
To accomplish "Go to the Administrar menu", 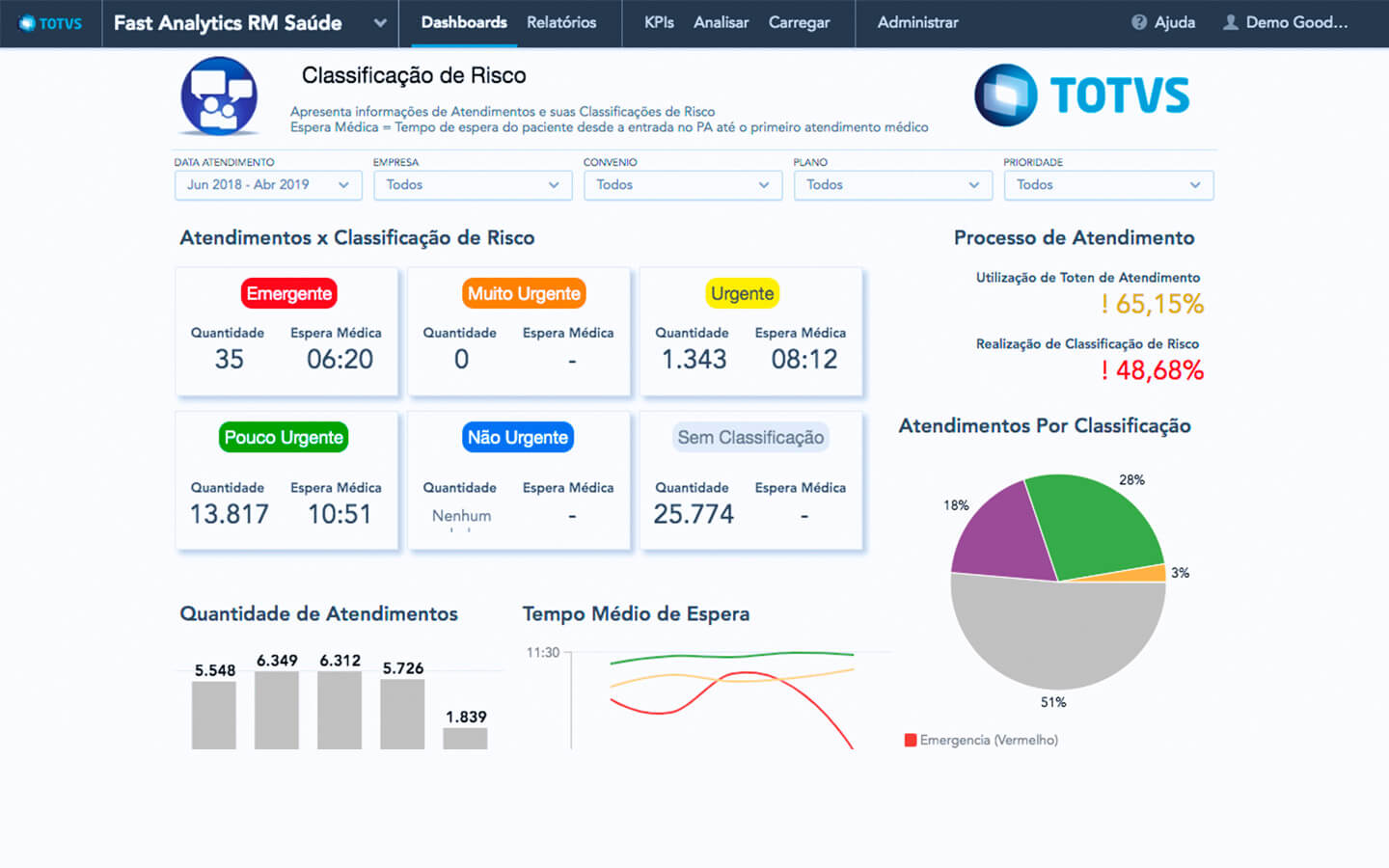I will click(917, 22).
